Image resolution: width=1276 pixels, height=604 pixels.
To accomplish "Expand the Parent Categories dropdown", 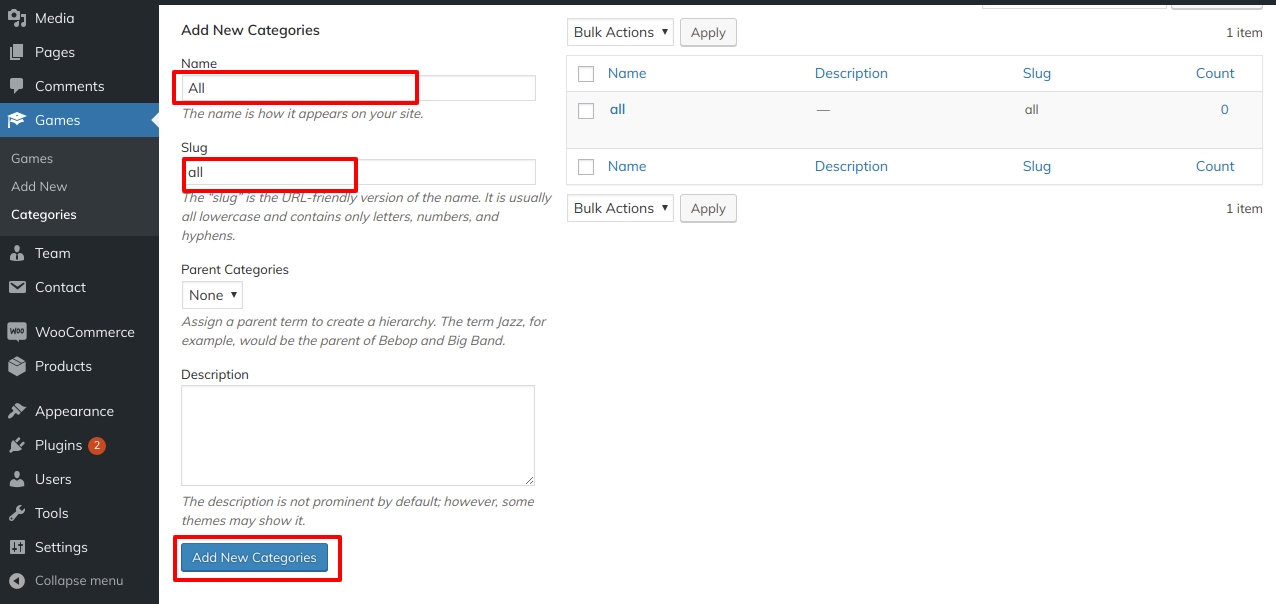I will (212, 295).
